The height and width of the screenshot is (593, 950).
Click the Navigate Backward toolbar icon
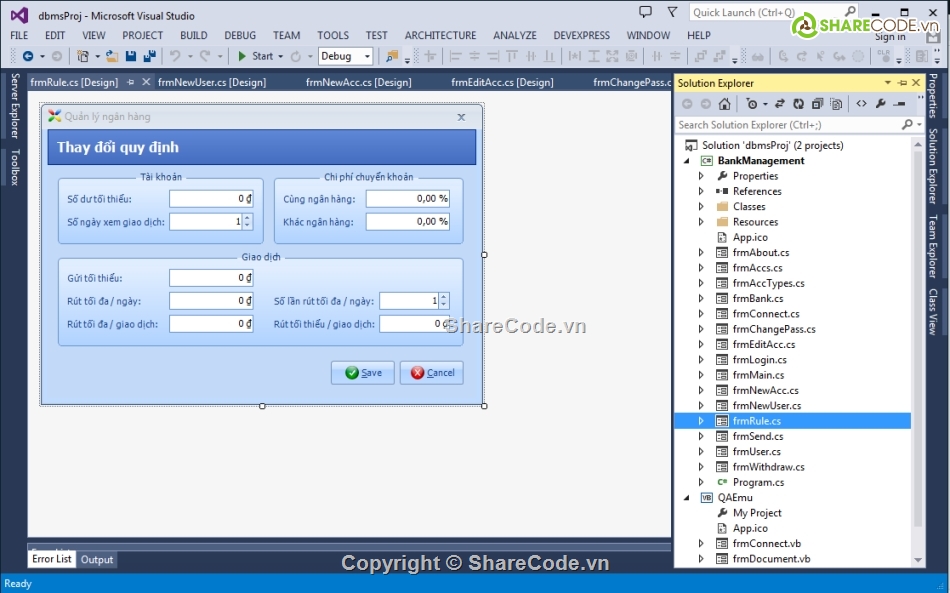point(28,56)
